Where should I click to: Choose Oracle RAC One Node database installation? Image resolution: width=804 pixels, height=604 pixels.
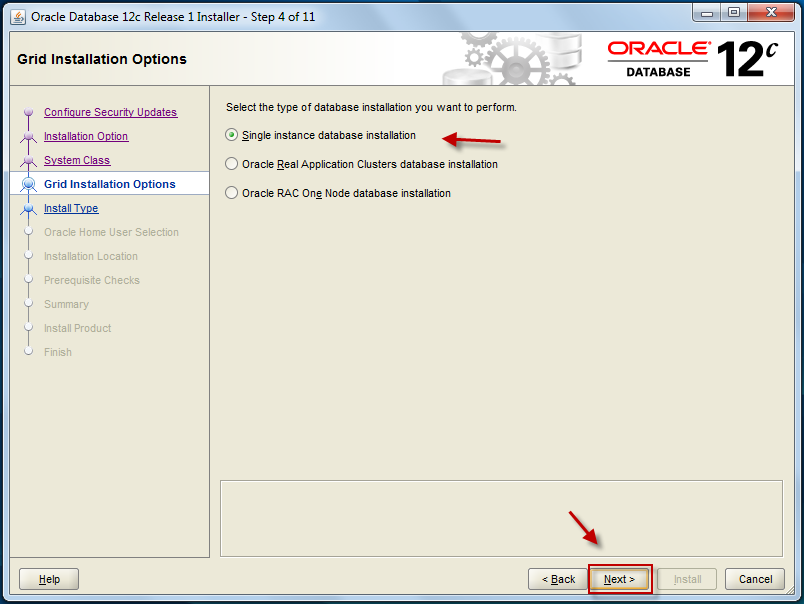231,192
